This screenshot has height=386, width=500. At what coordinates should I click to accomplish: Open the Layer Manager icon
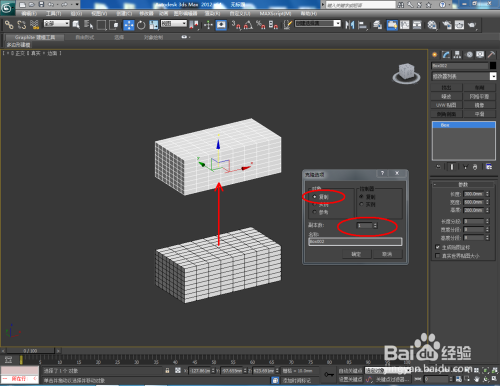(377, 25)
